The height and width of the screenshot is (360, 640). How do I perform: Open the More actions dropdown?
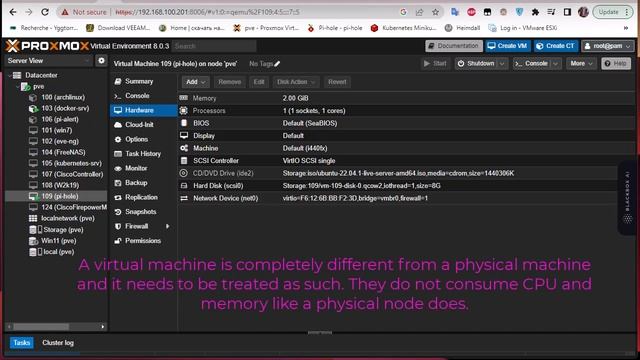[581, 64]
